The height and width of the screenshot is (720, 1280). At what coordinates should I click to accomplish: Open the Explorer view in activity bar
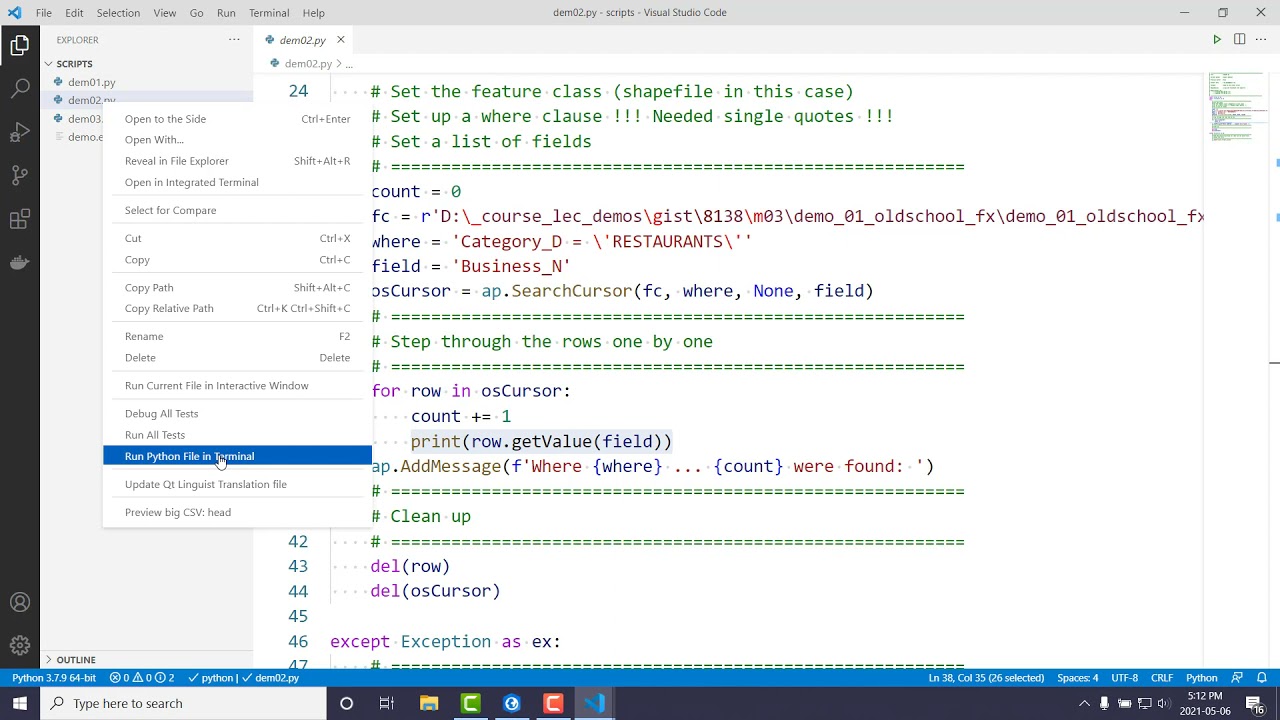click(x=20, y=45)
